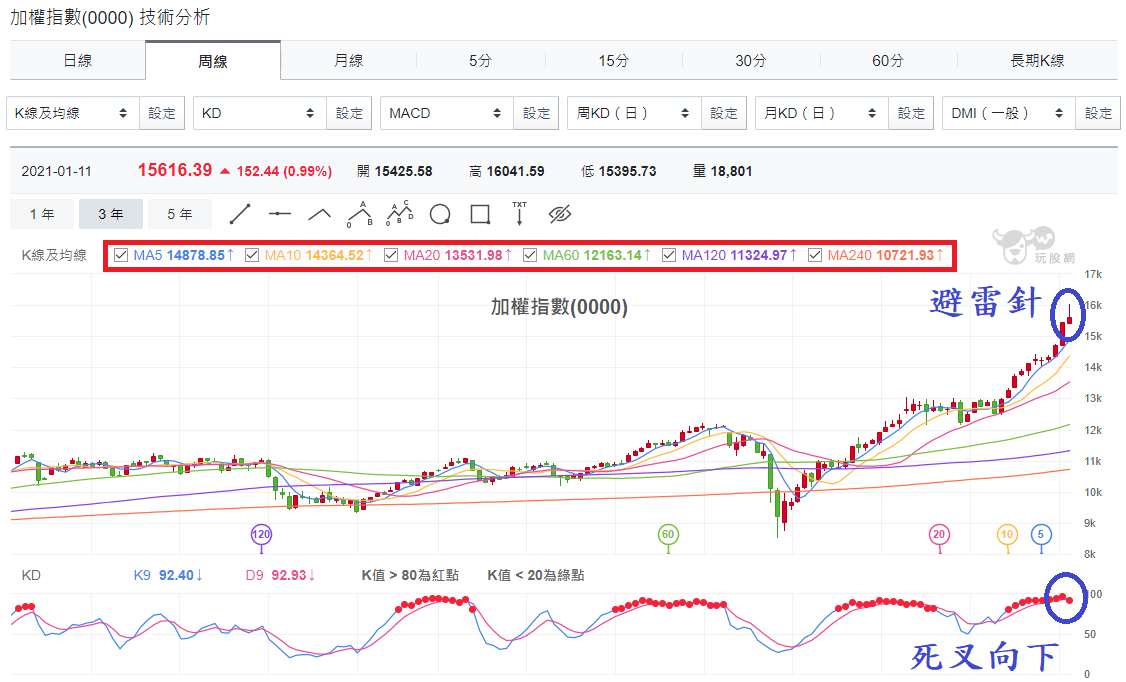The height and width of the screenshot is (682, 1126).
Task: Switch to the 30分 tab
Action: [750, 61]
